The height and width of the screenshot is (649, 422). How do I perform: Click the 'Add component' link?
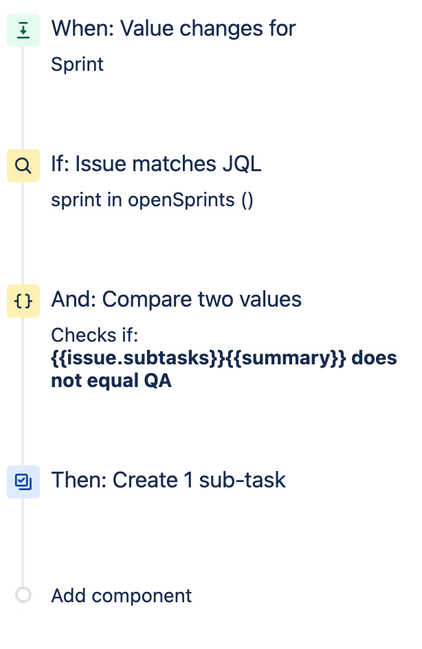[121, 596]
